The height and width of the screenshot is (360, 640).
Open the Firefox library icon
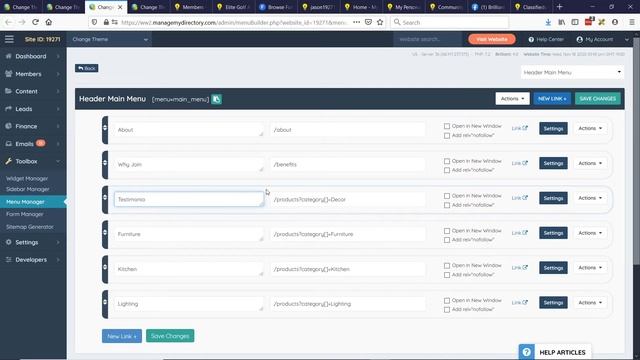click(562, 22)
